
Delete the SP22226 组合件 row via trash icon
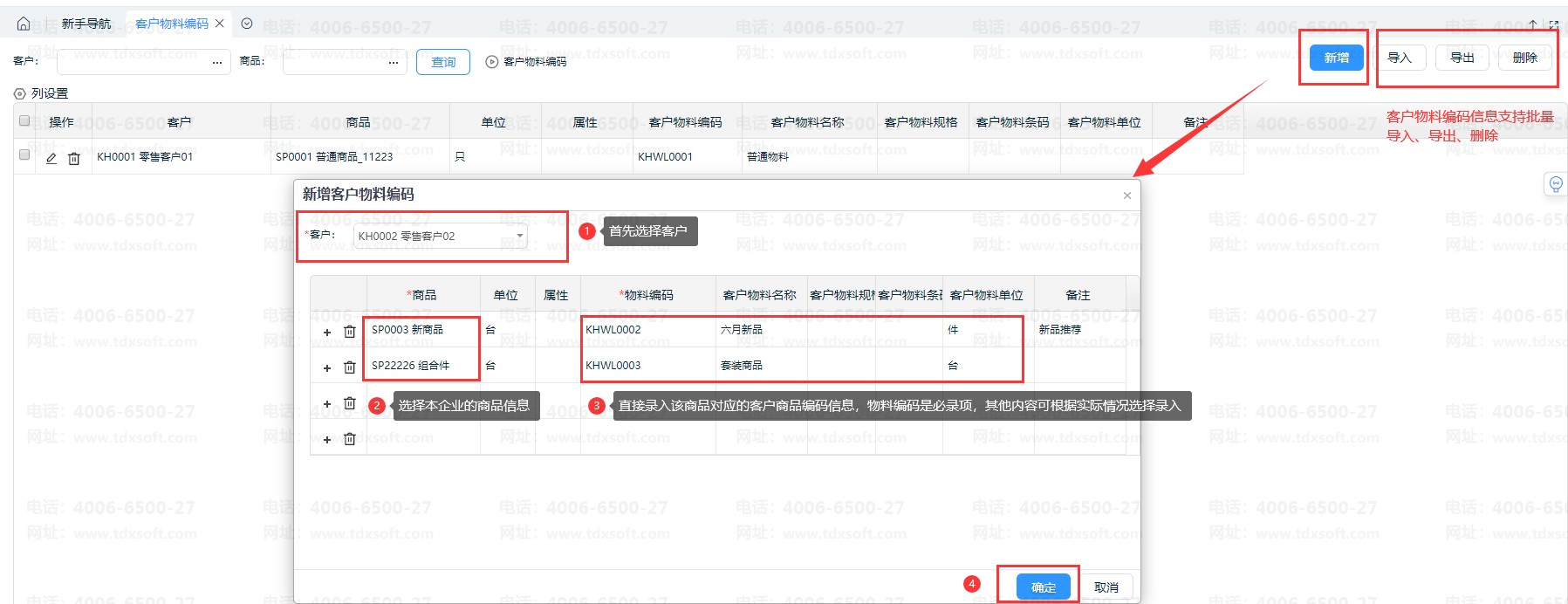point(350,367)
